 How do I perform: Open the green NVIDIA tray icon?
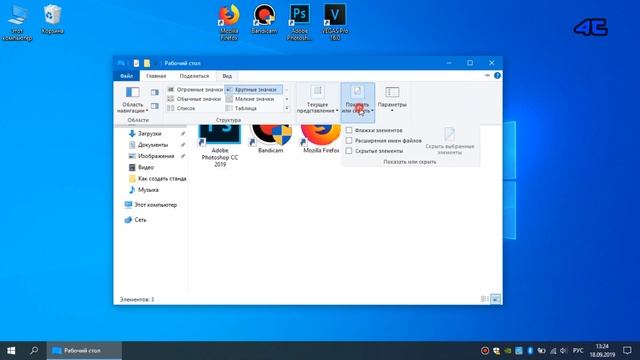pos(508,351)
